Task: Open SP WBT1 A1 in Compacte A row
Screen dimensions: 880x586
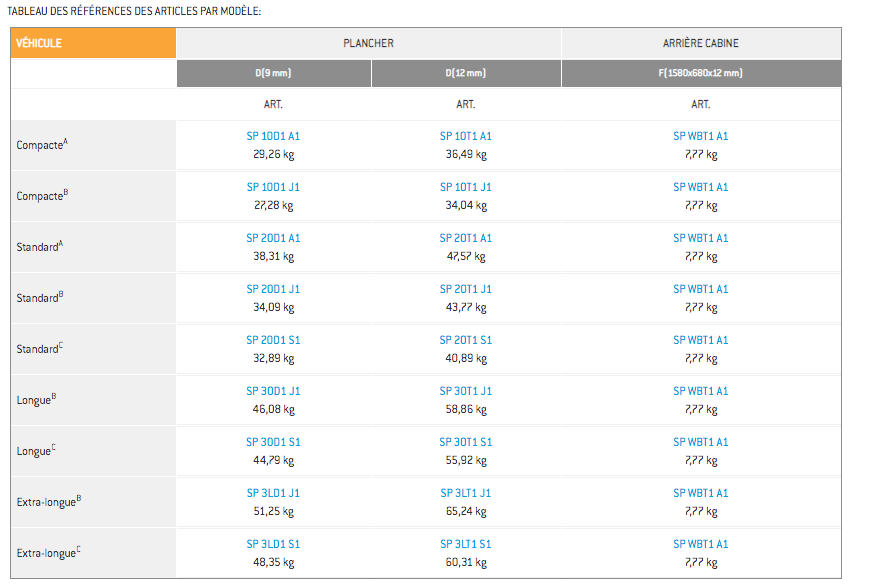Action: tap(700, 136)
